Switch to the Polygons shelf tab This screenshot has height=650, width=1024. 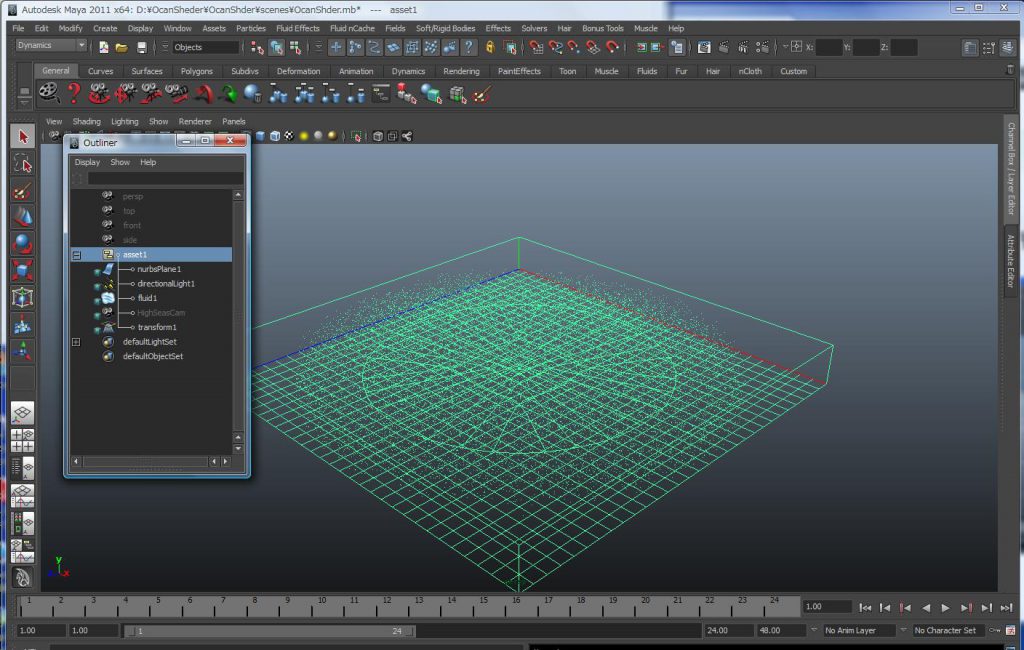click(197, 71)
